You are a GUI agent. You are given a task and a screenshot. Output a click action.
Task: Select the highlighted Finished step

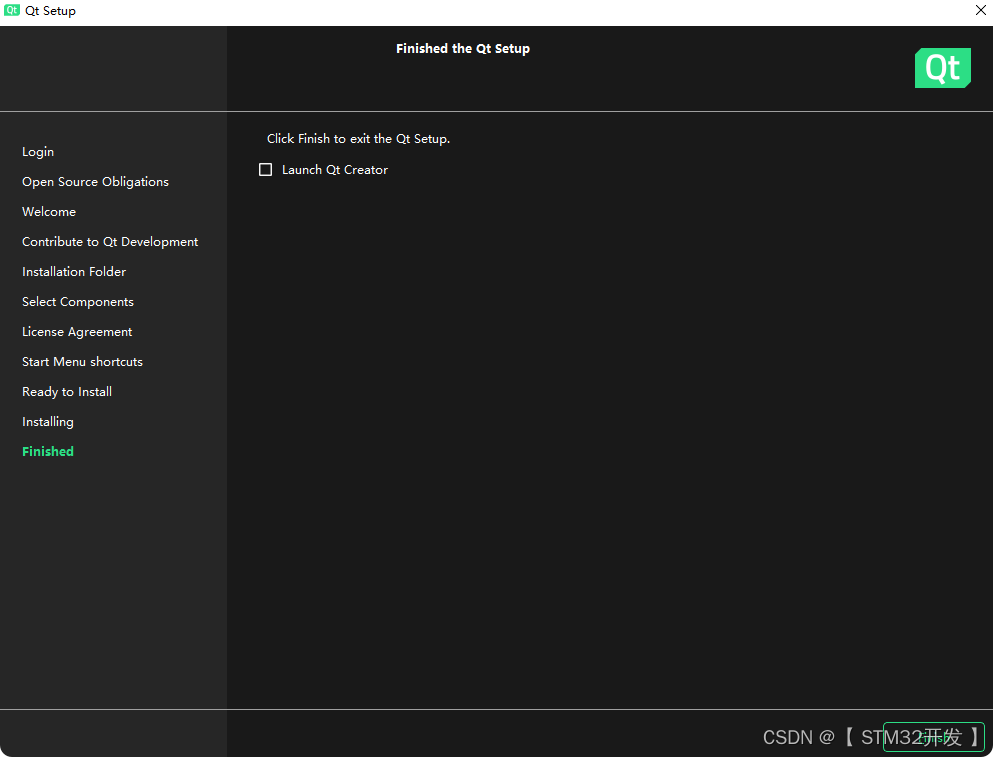[48, 452]
